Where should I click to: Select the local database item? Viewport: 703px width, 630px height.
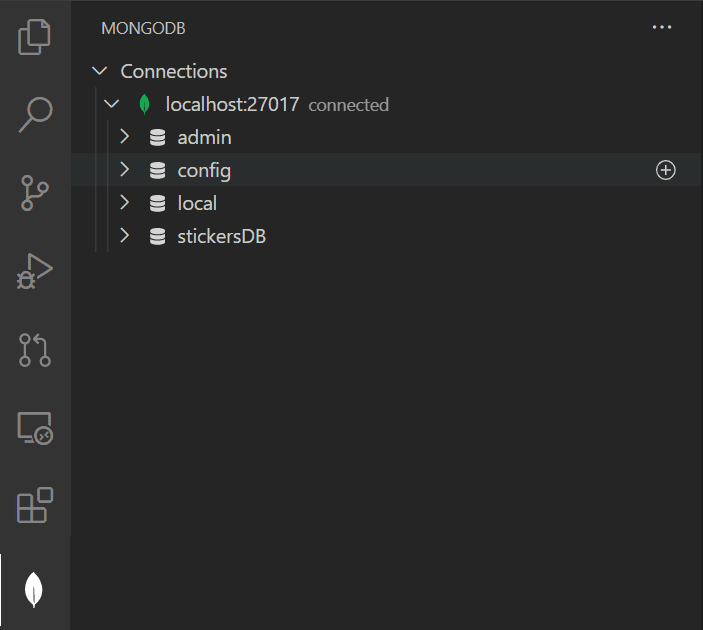[x=197, y=203]
